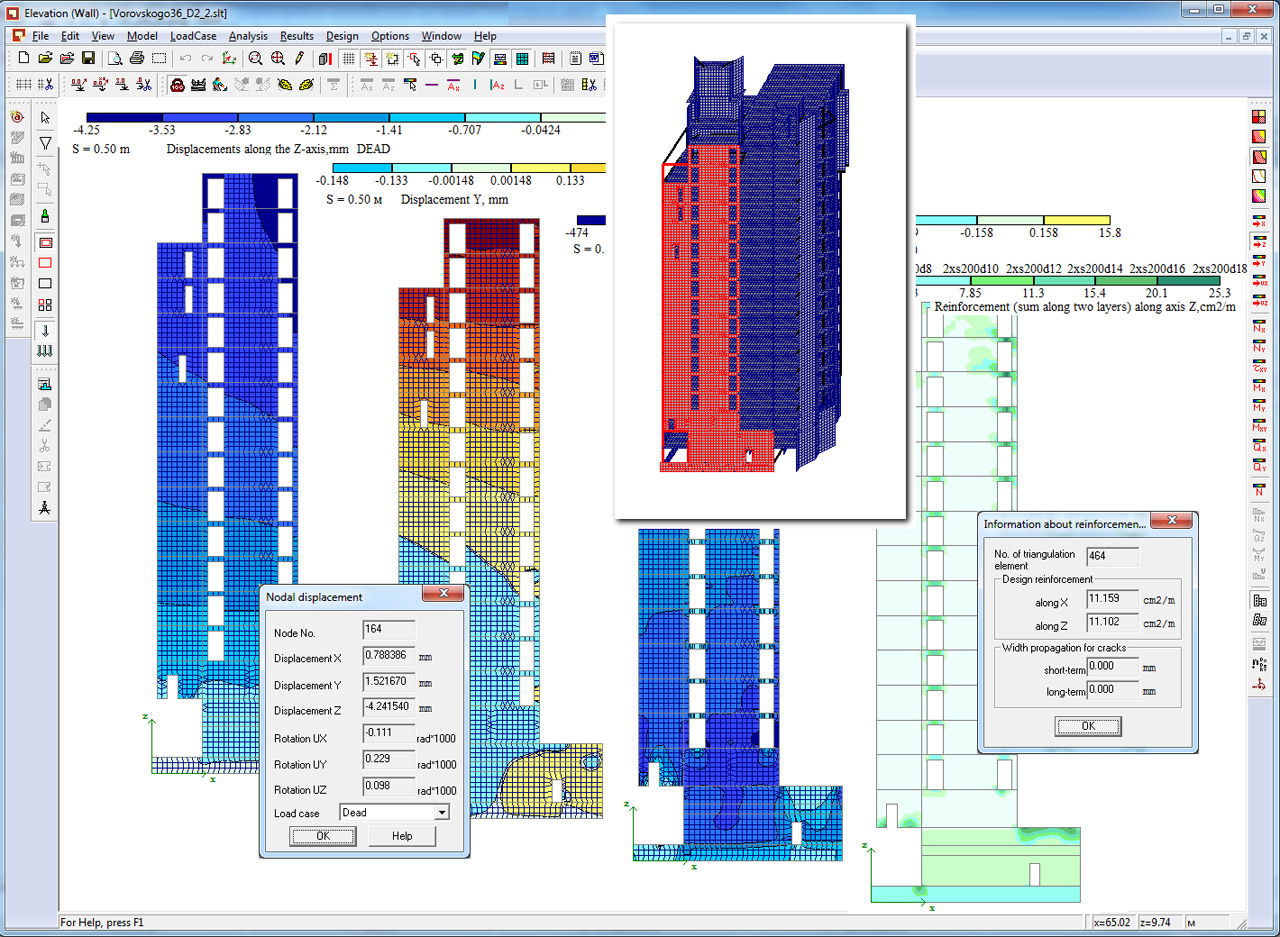Click the Word export icon
The image size is (1280, 937).
click(x=596, y=59)
